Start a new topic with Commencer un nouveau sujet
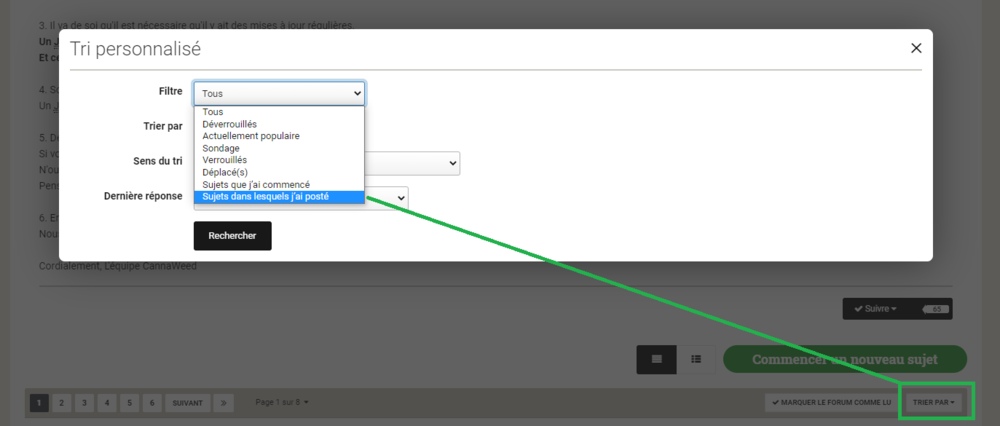The height and width of the screenshot is (426, 1000). tap(844, 360)
